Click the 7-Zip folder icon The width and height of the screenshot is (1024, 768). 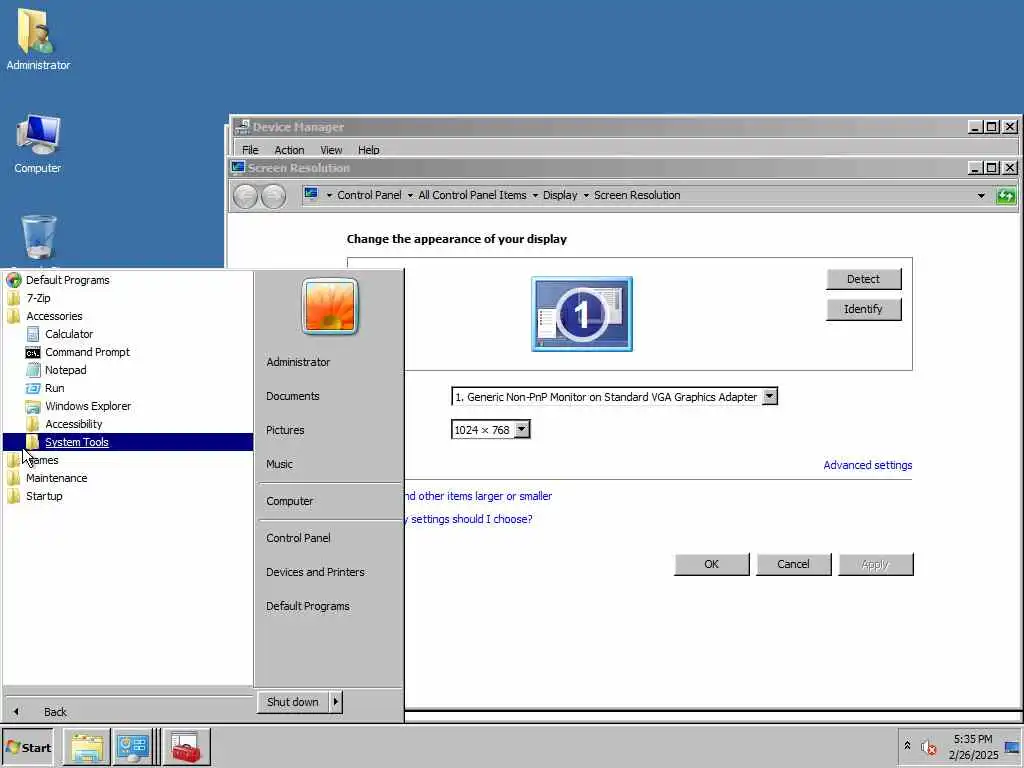tap(14, 298)
